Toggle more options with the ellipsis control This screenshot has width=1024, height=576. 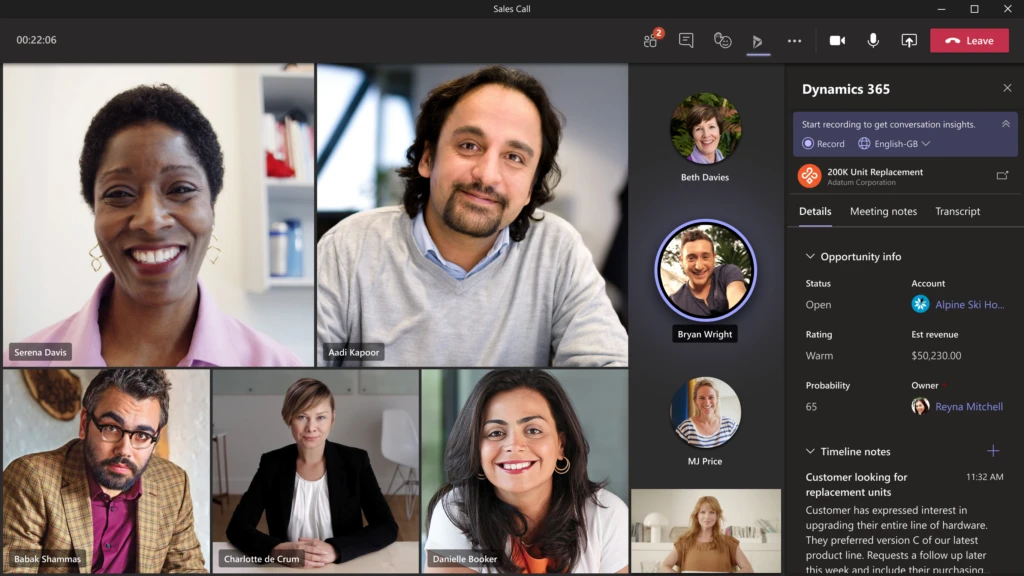tap(794, 40)
